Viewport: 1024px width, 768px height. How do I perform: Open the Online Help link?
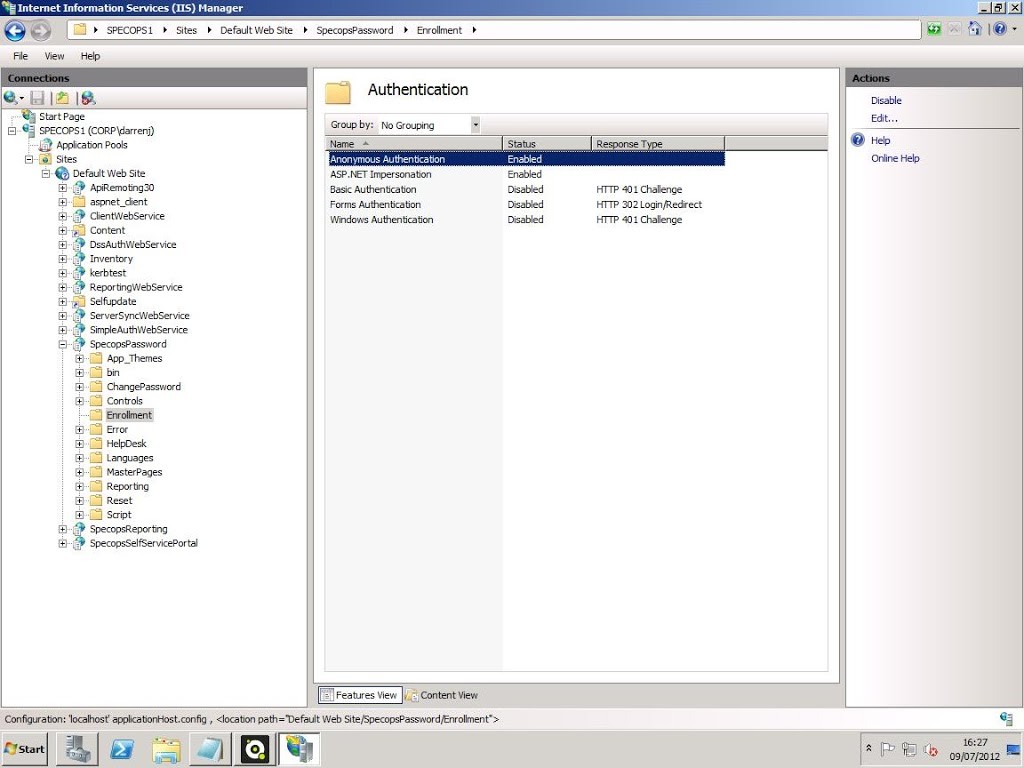(895, 158)
